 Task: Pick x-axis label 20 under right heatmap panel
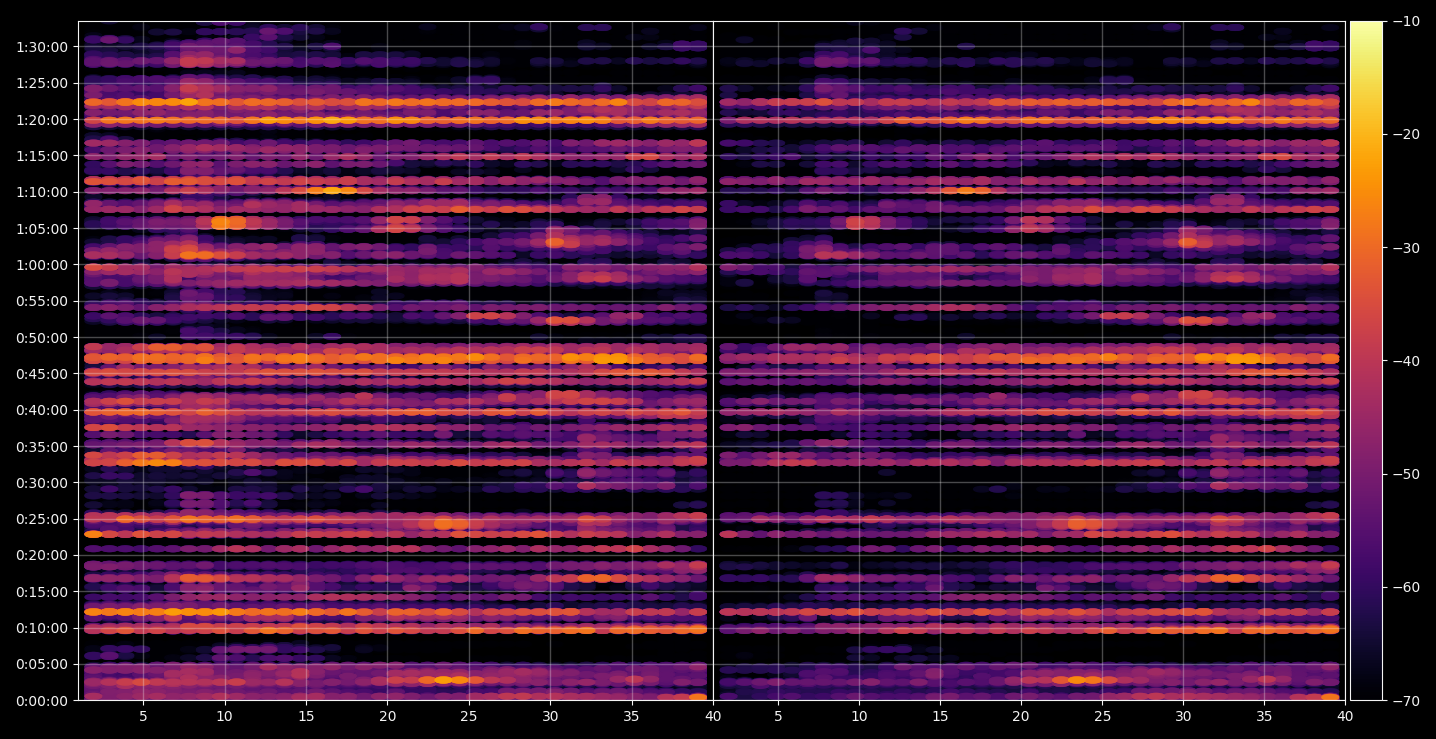pyautogui.click(x=1021, y=716)
